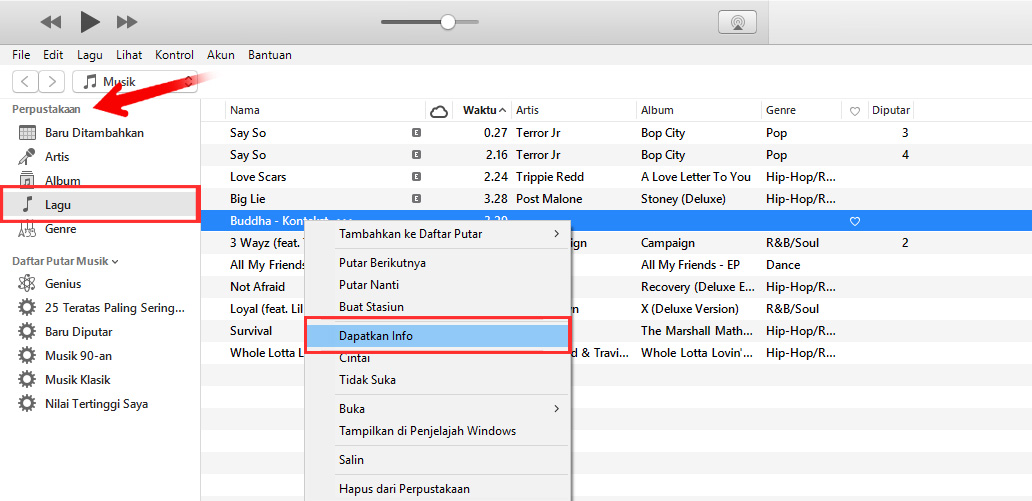The width and height of the screenshot is (1032, 501).
Task: Select the Lagu music note icon
Action: point(27,205)
